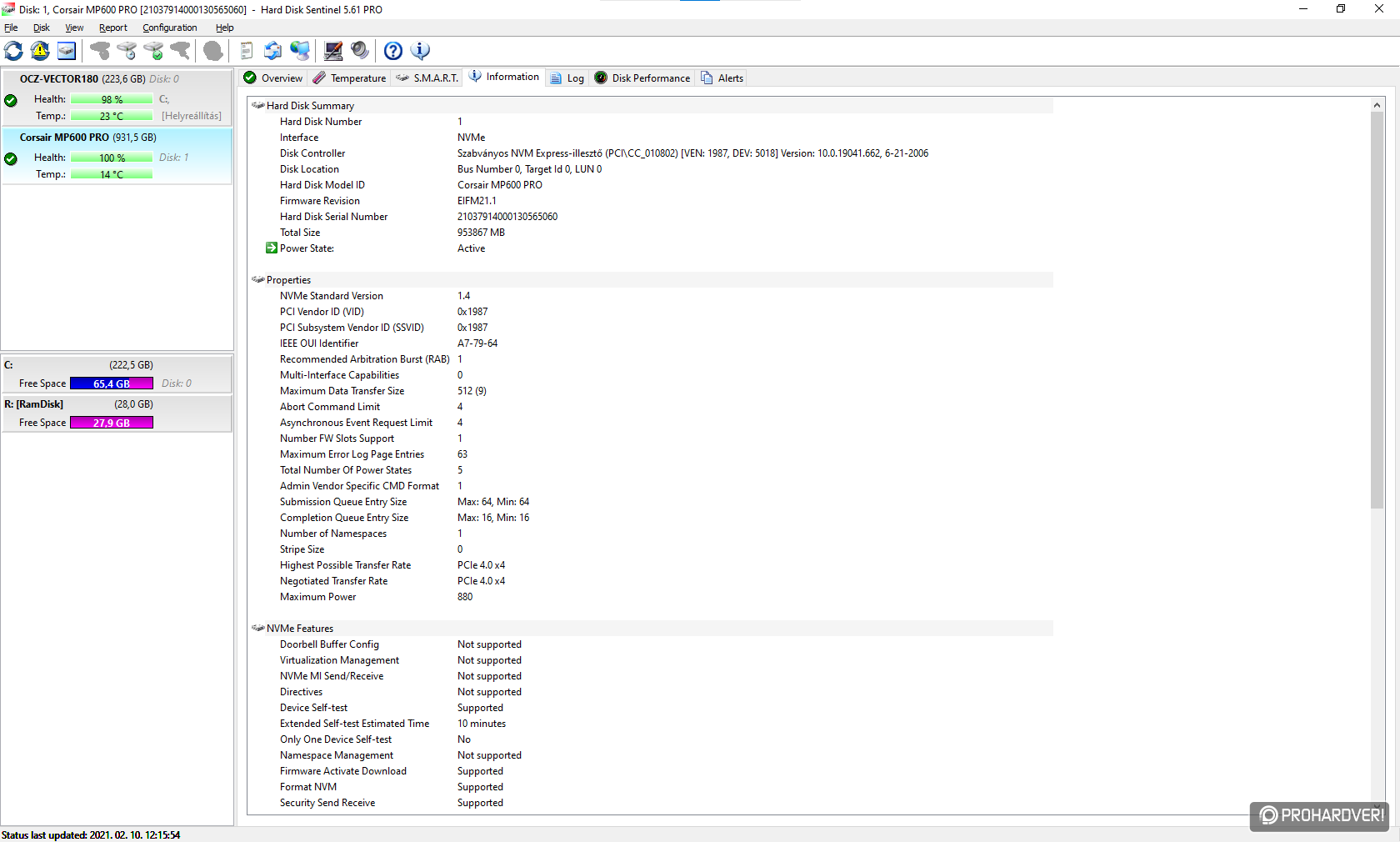Click the fourth gray disk test icon
Screen dimensions: 1400x842
pos(180,51)
